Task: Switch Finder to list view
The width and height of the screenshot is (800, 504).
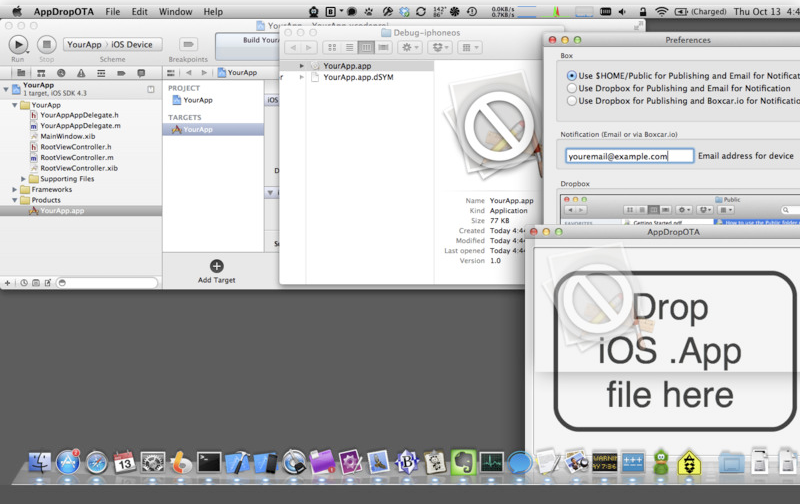Action: tap(349, 47)
